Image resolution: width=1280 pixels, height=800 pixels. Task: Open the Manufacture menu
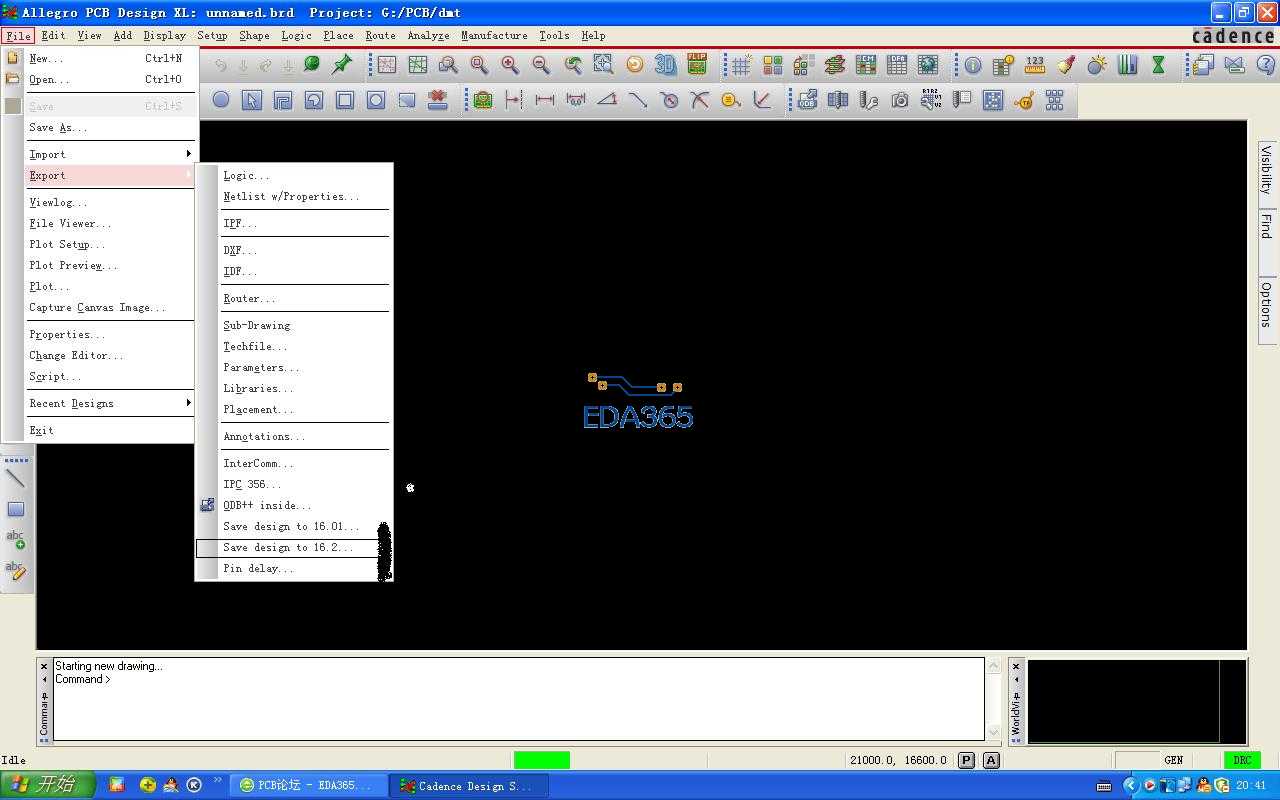tap(494, 35)
